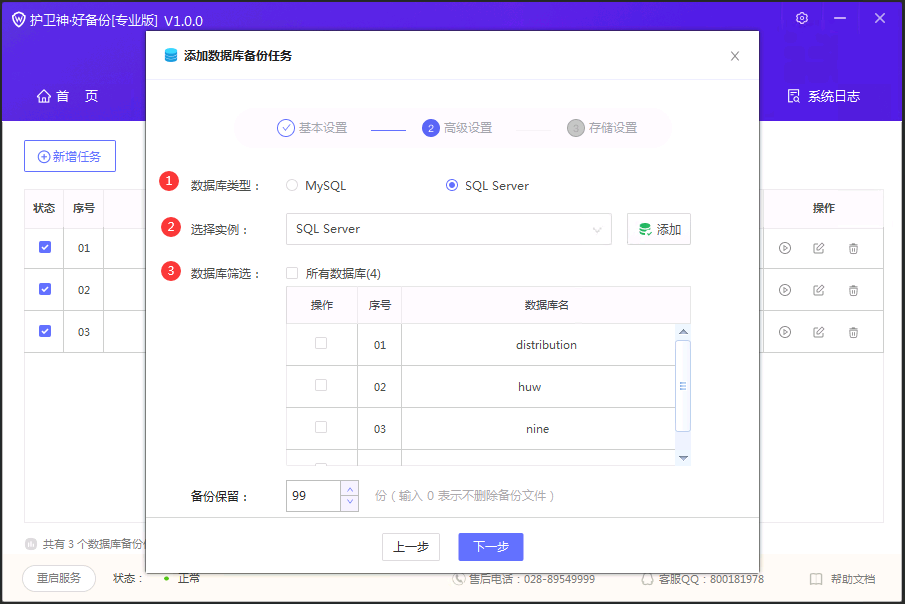
Task: Open the System Log (系统日志) tab
Action: tap(824, 96)
